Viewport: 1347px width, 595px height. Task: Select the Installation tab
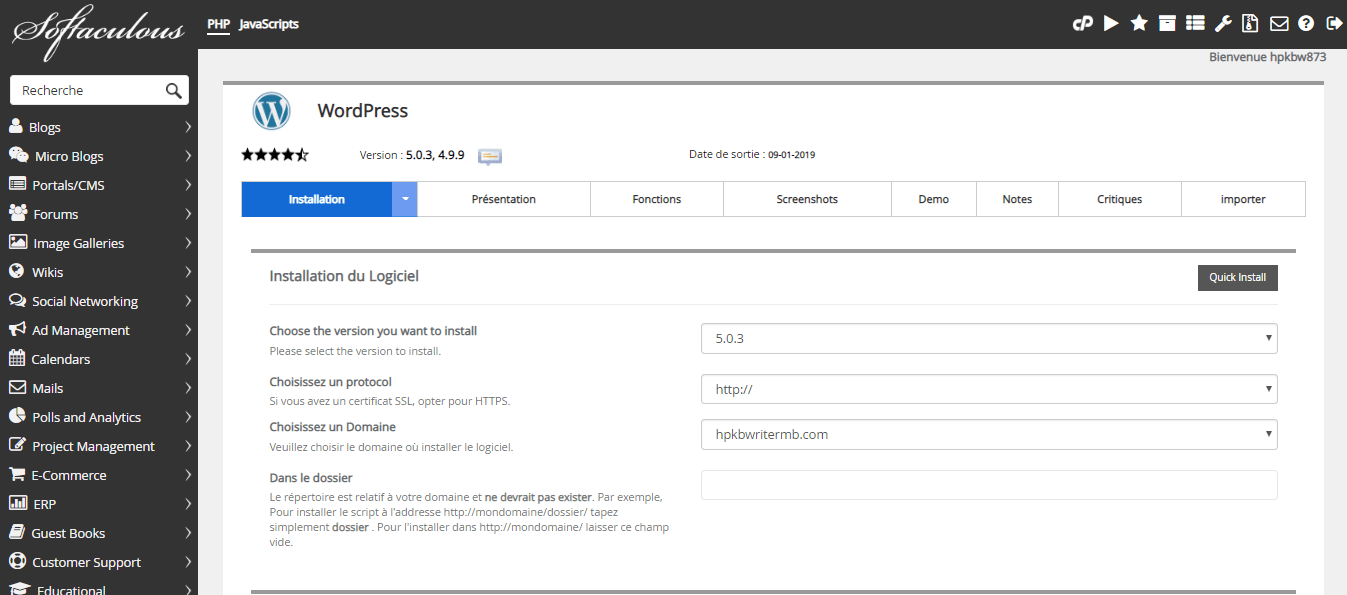pyautogui.click(x=317, y=199)
